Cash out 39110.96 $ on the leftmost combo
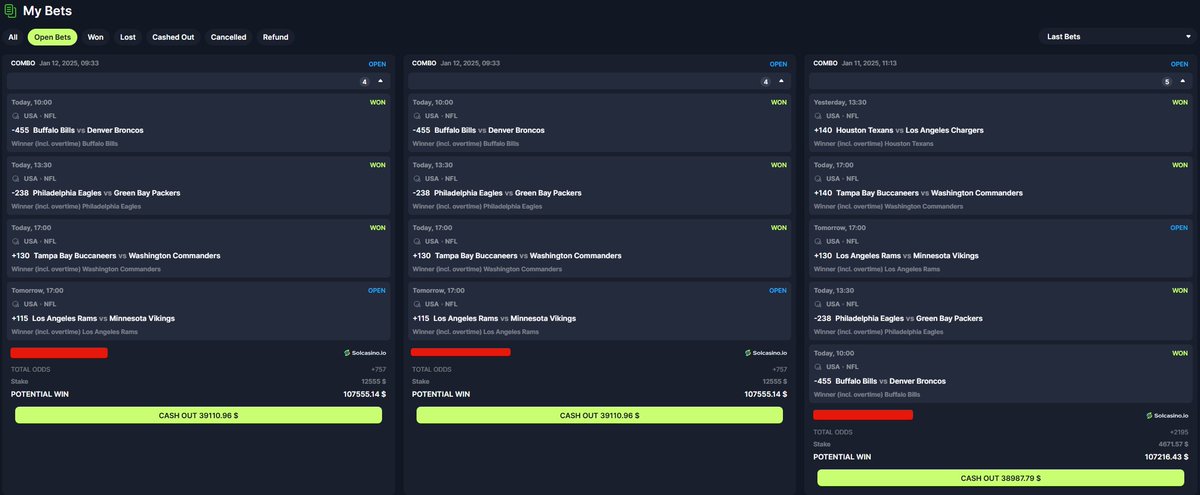Screen dimensions: 1200x495 click(x=198, y=415)
